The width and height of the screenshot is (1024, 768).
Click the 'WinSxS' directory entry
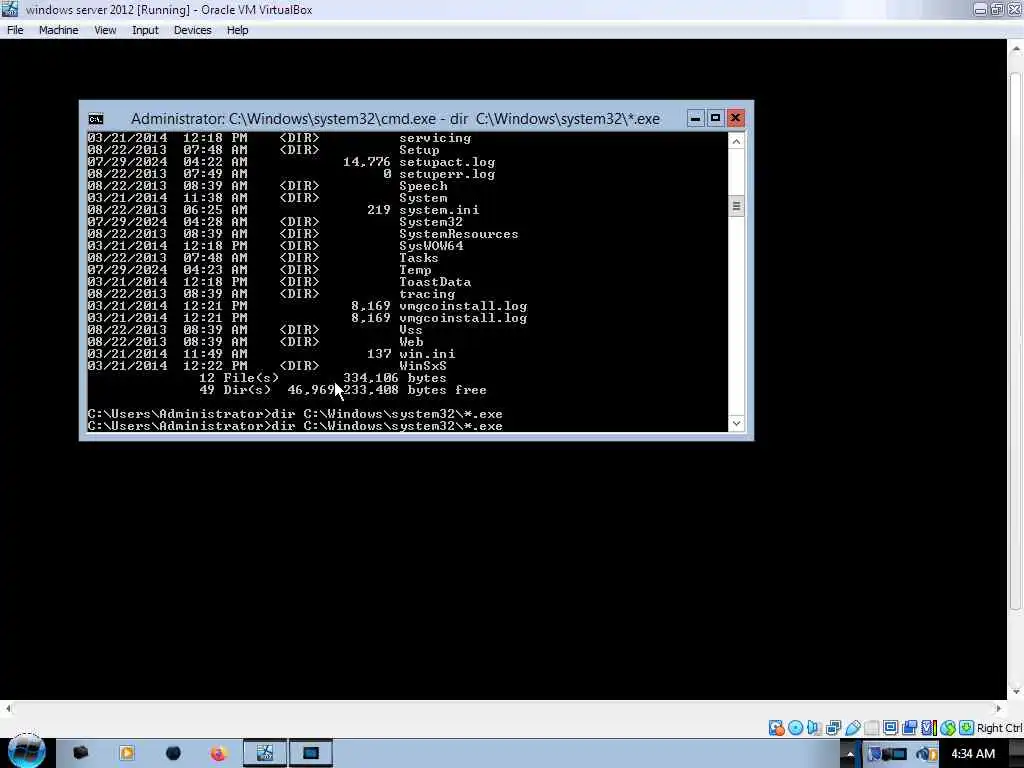[x=423, y=366]
